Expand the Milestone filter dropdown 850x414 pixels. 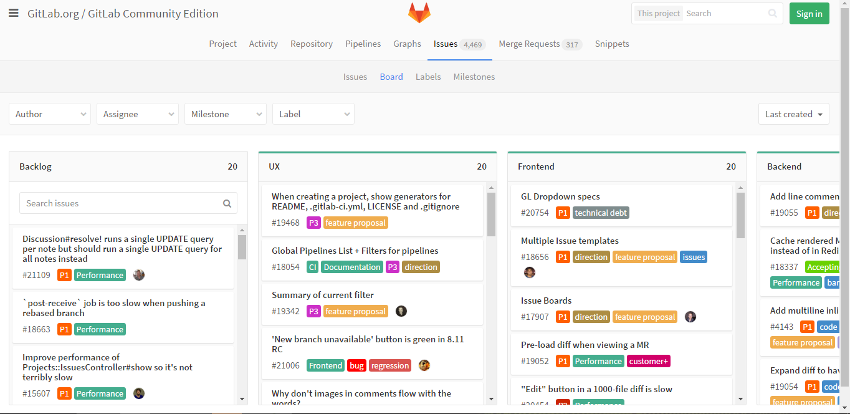[225, 114]
